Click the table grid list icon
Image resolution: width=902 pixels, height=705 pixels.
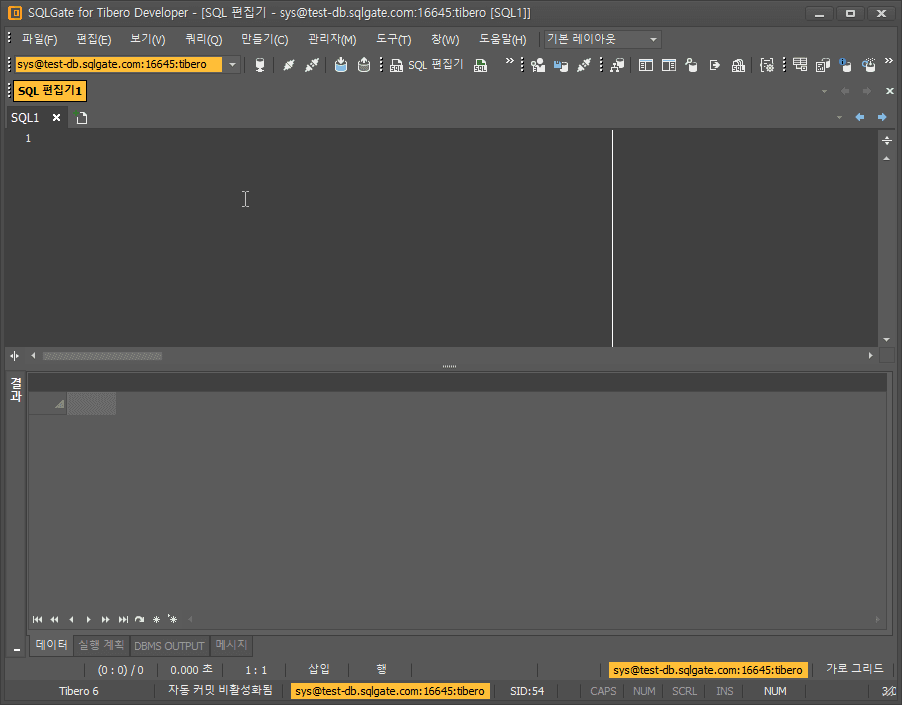click(x=800, y=64)
